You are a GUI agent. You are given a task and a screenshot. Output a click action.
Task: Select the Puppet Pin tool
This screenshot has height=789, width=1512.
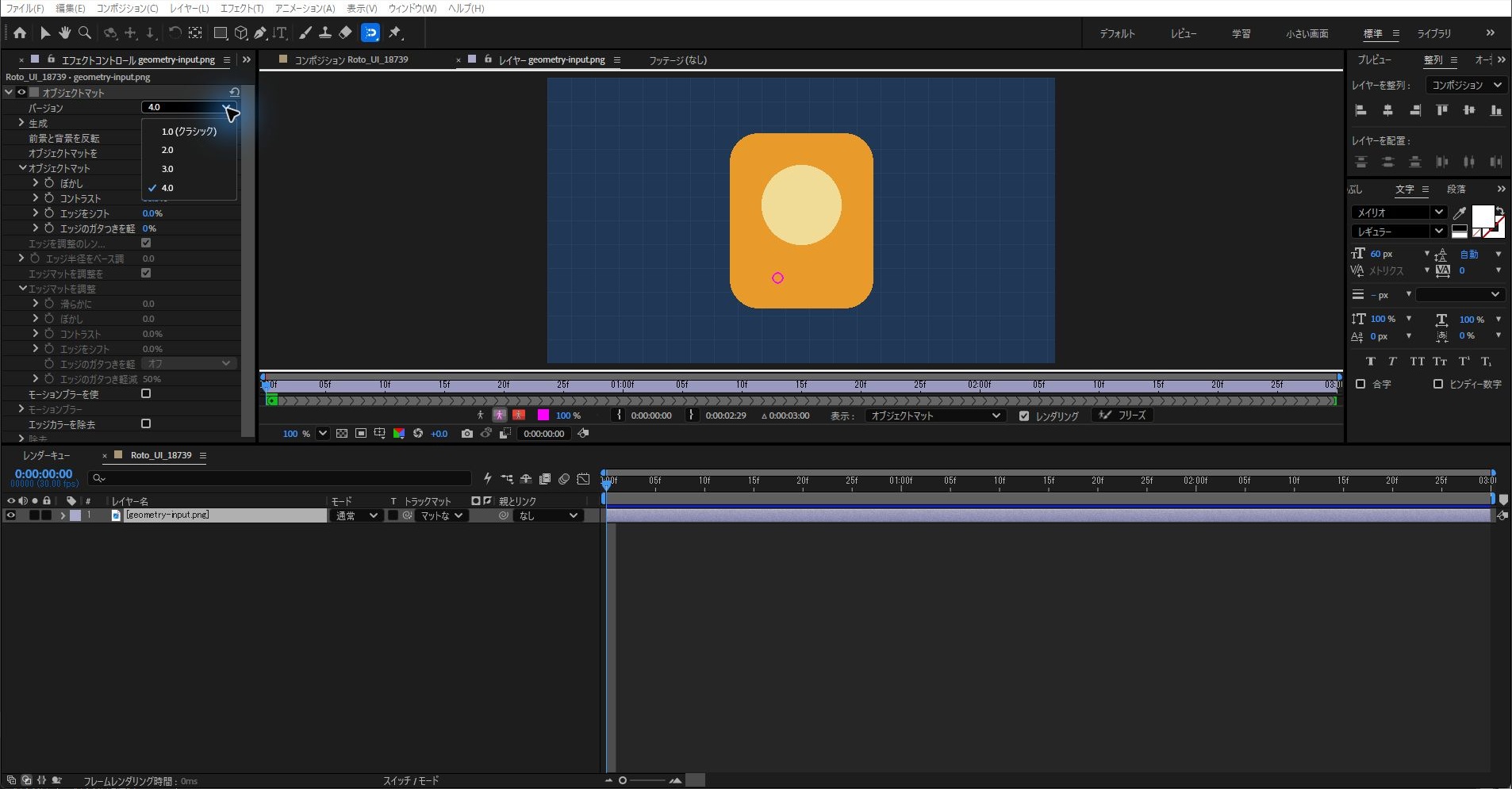coord(395,33)
